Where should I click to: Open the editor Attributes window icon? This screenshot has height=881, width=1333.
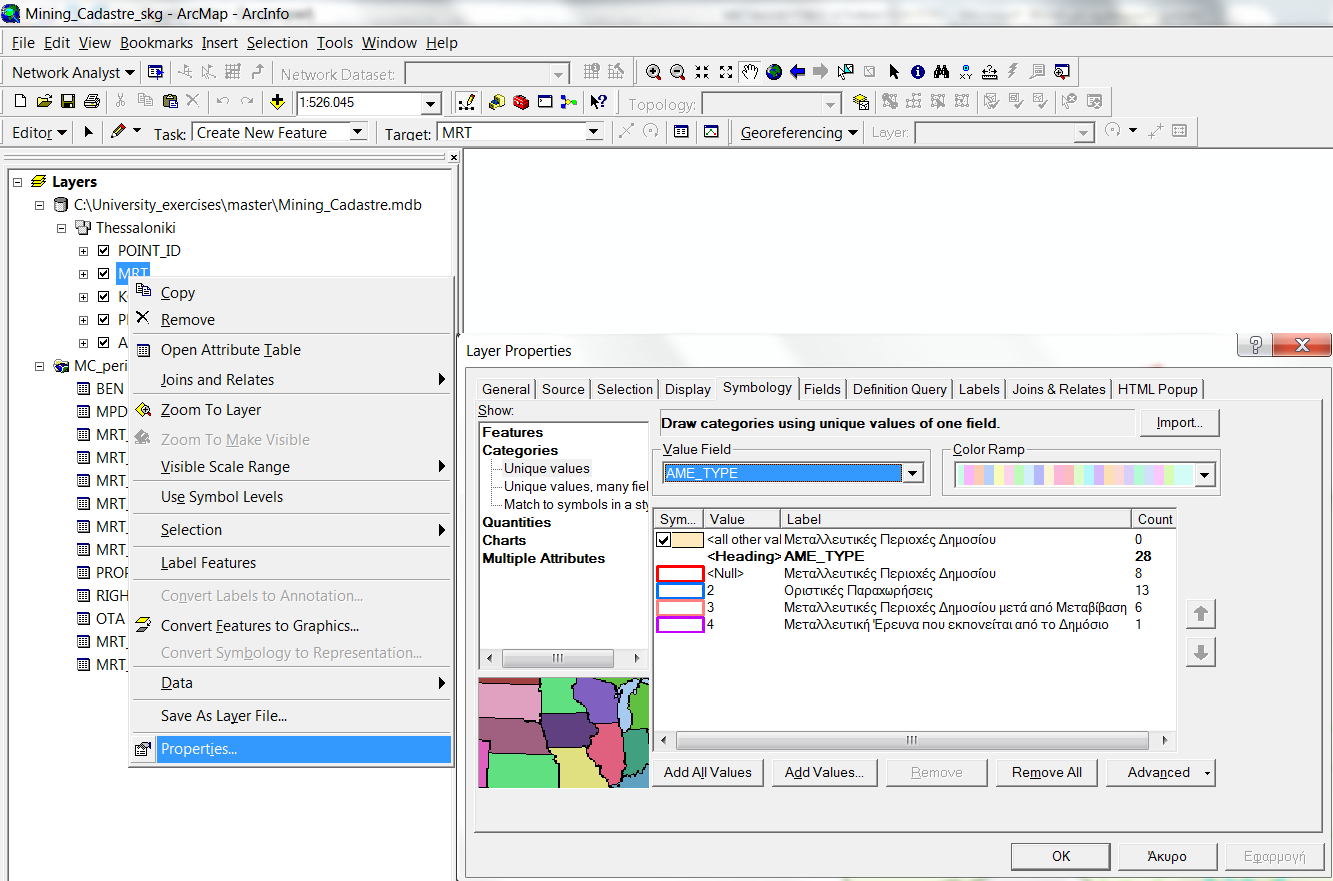pos(681,132)
